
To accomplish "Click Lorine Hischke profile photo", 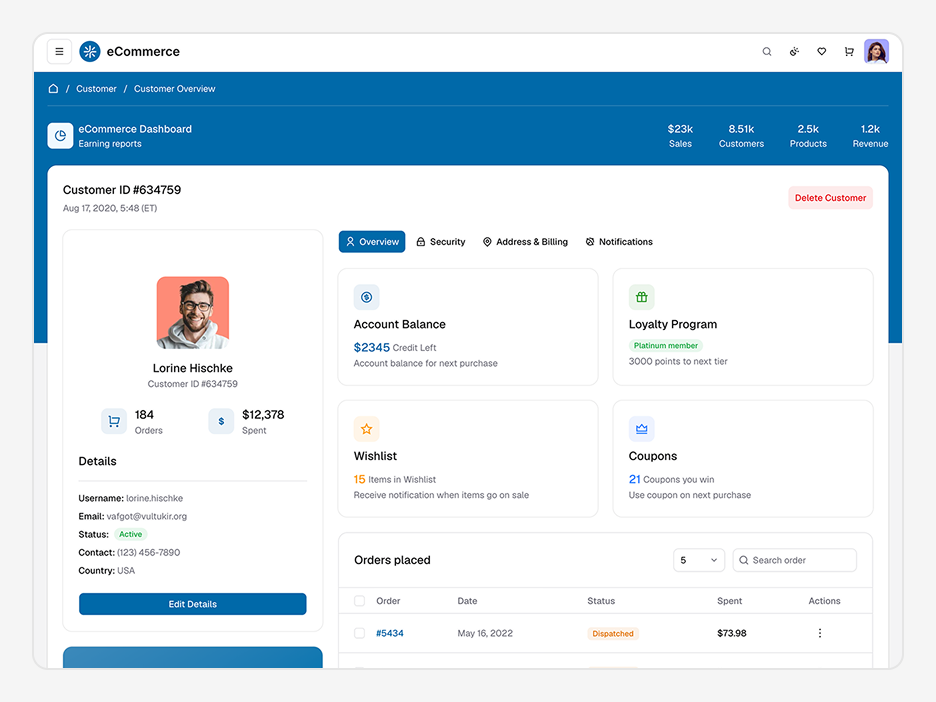I will [x=193, y=312].
